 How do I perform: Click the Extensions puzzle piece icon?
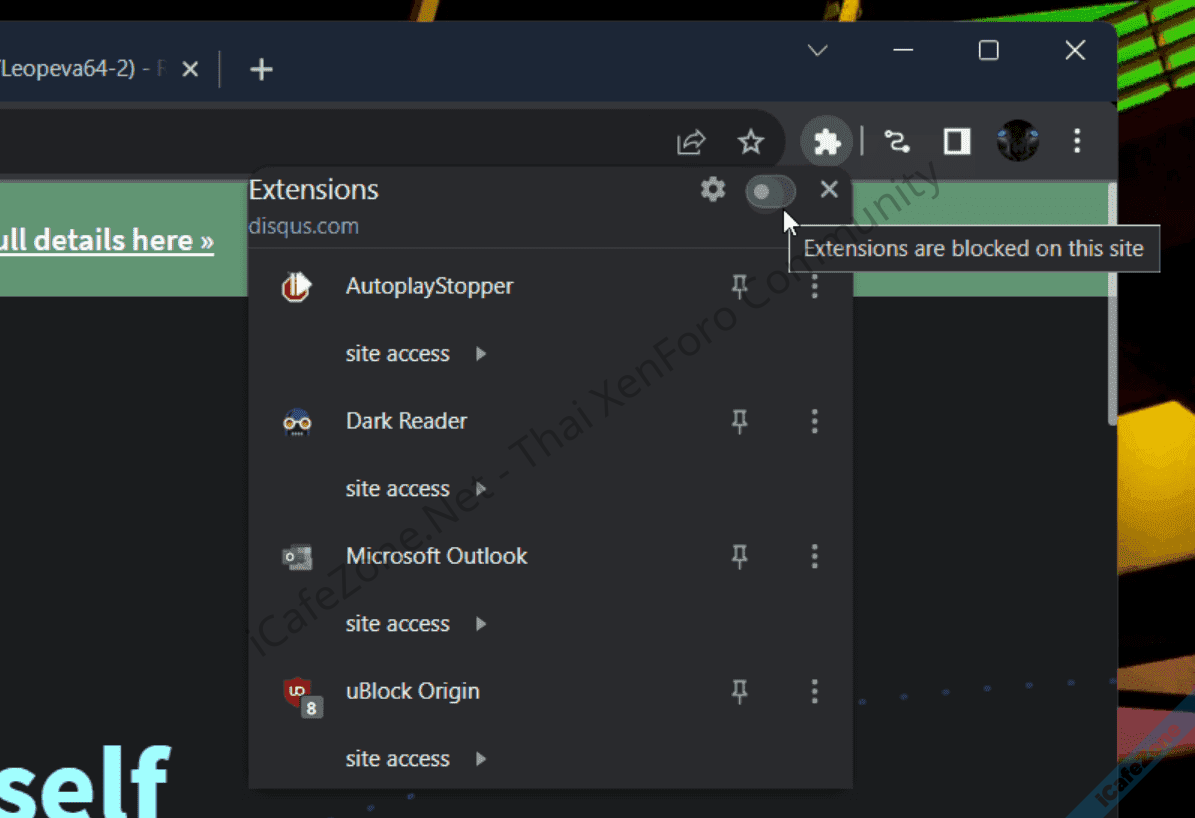(x=827, y=142)
